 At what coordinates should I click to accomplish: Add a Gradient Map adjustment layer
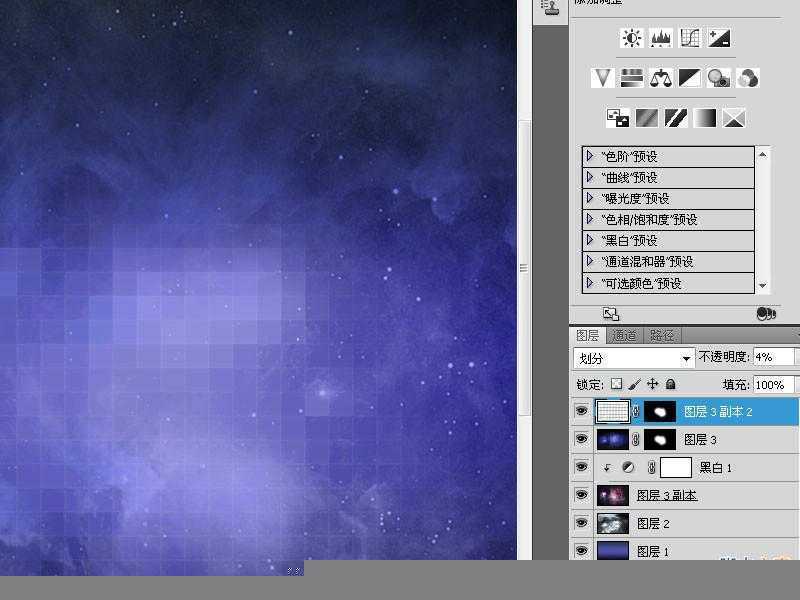coord(705,118)
